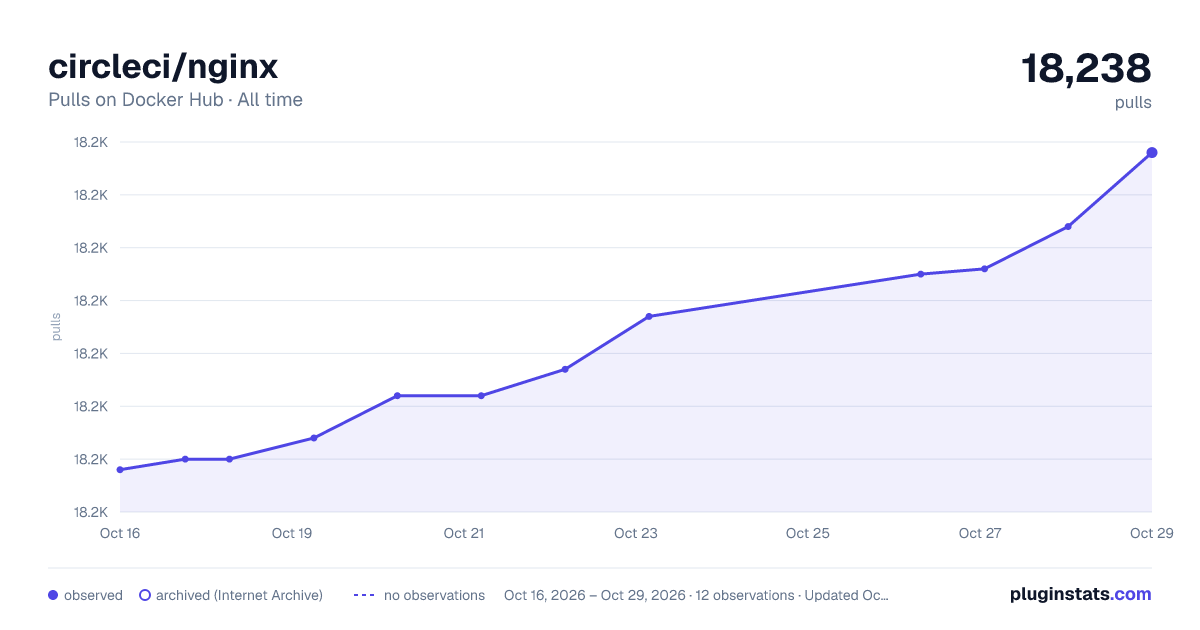Click the hollow 'archived (Internet Archive)' legend circle

145,595
